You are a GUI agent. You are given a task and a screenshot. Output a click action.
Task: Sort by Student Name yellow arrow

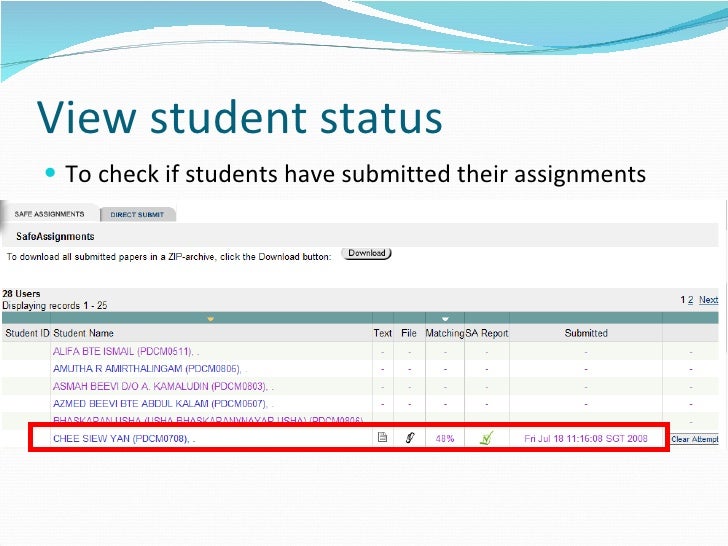click(210, 319)
